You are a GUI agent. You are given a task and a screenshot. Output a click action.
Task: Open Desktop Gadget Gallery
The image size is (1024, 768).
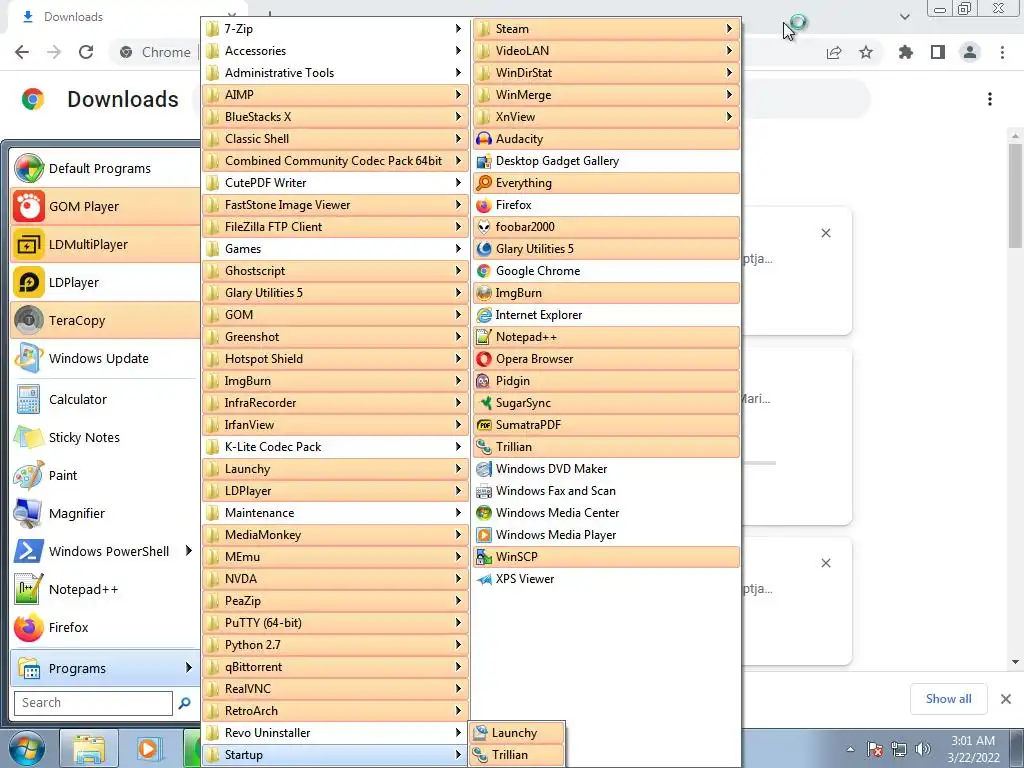(x=607, y=161)
